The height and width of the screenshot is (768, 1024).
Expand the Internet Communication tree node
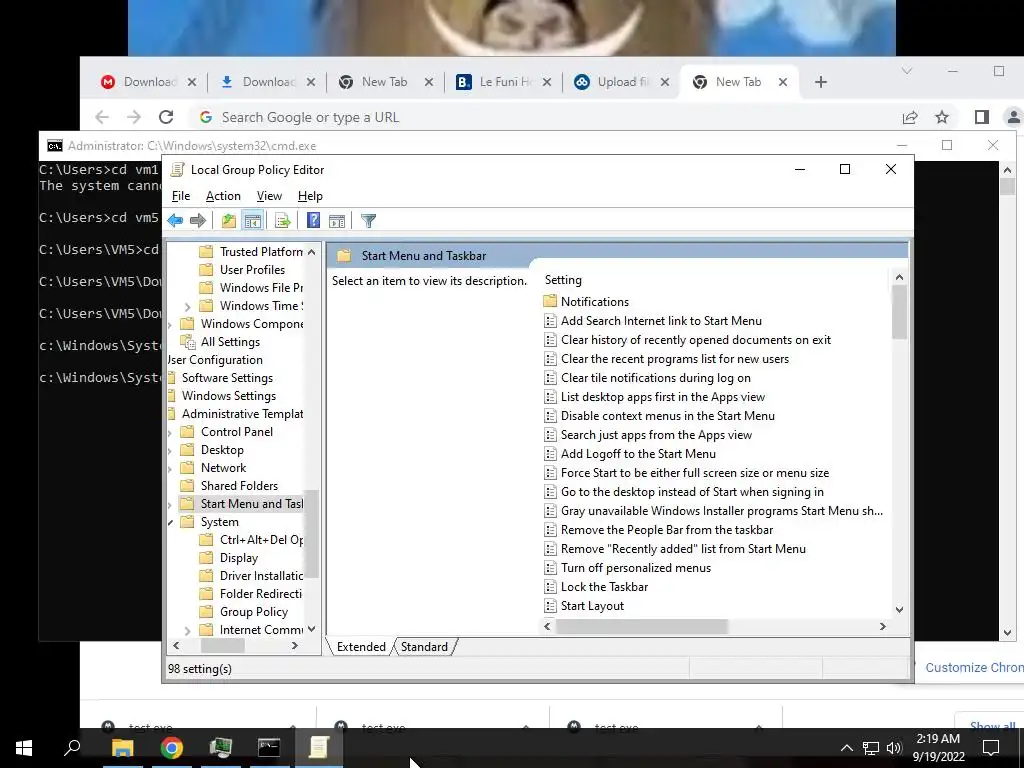(x=187, y=630)
